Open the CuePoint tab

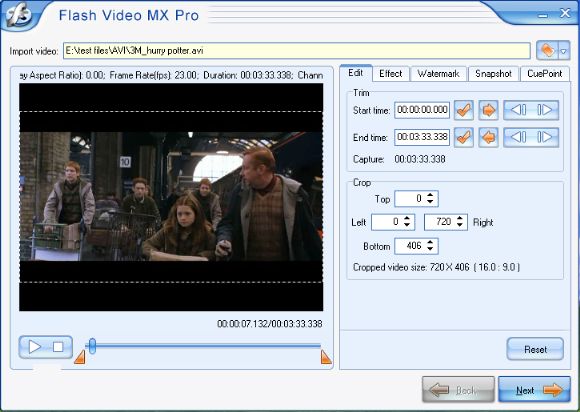tap(544, 74)
